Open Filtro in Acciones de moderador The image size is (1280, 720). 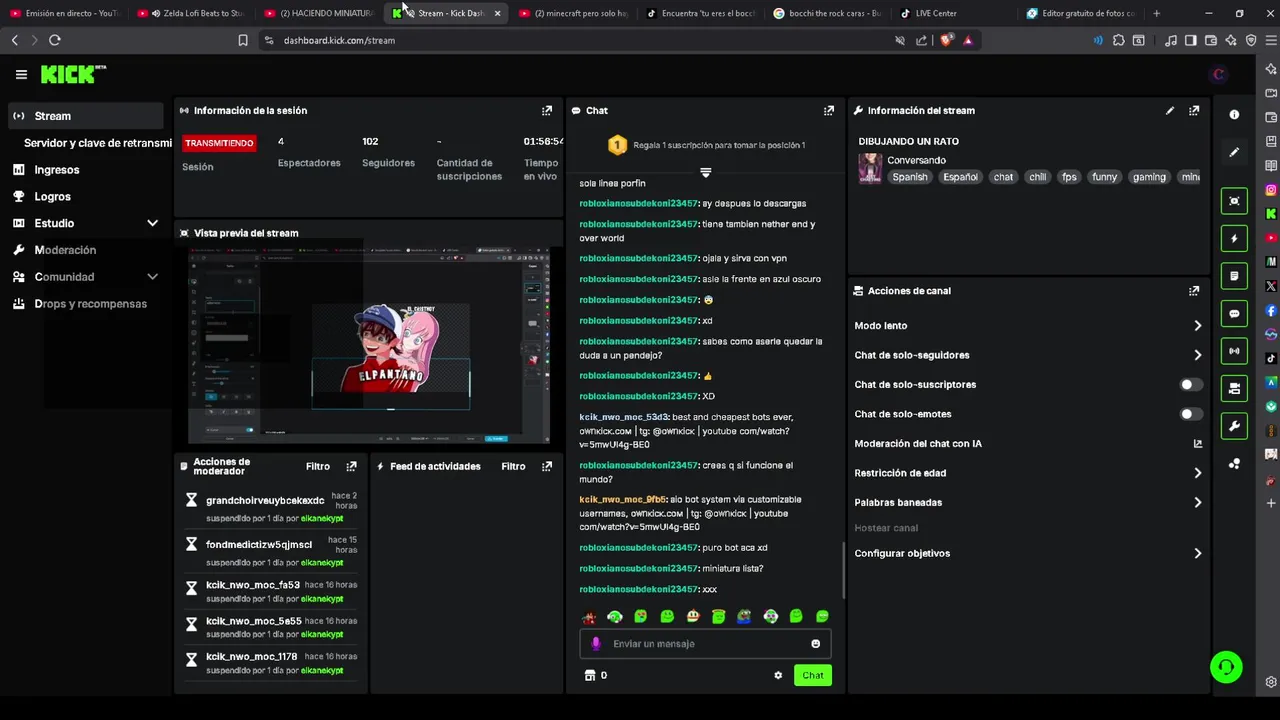[317, 466]
